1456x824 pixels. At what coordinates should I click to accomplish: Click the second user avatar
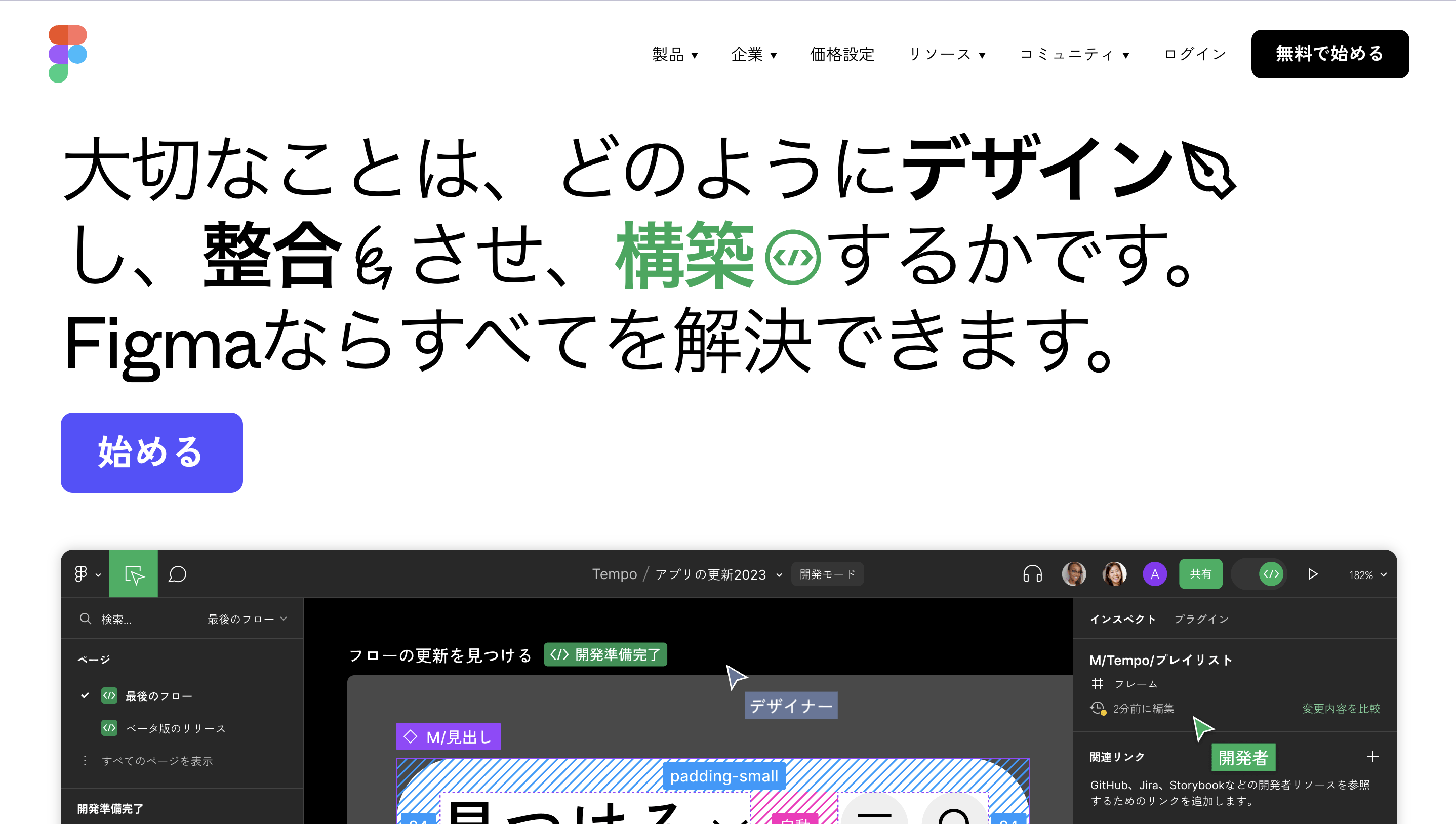click(1114, 574)
